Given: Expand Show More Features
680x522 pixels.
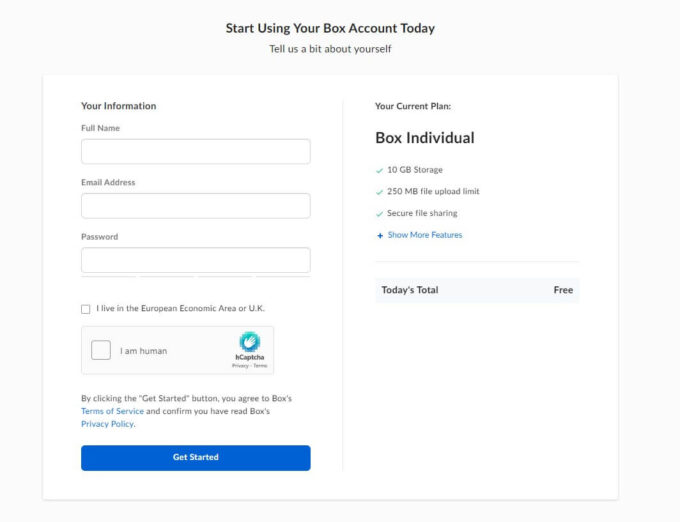Looking at the screenshot, I should tap(425, 235).
